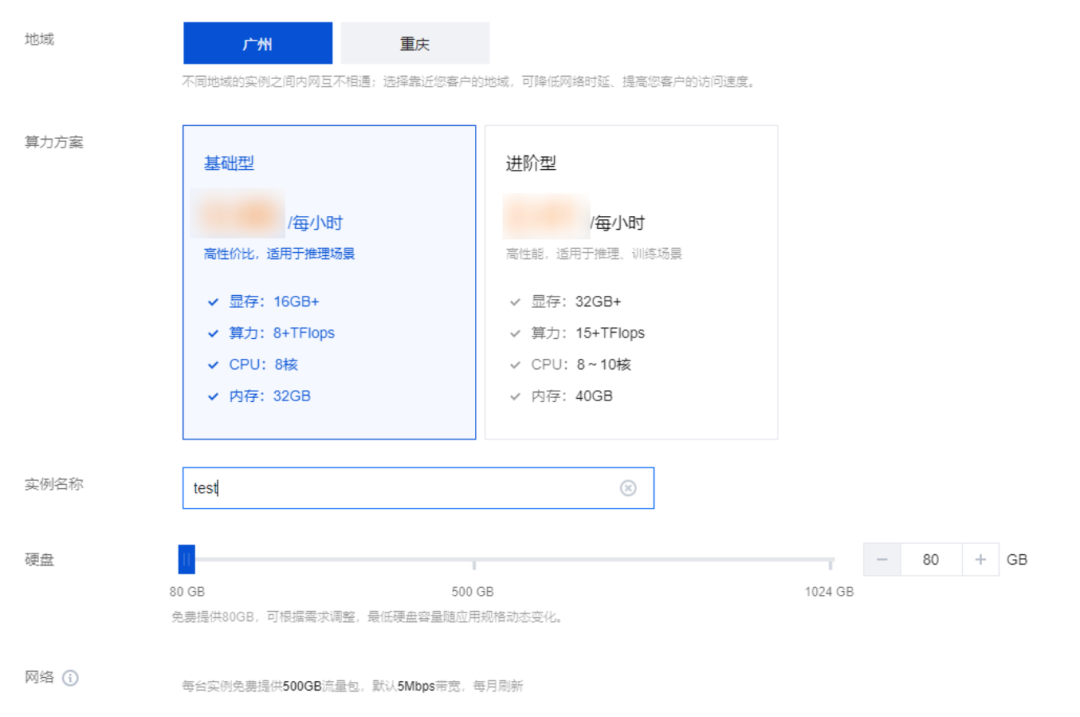
Task: Click the 显存：32GB+ checkmark icon
Action: click(x=515, y=302)
